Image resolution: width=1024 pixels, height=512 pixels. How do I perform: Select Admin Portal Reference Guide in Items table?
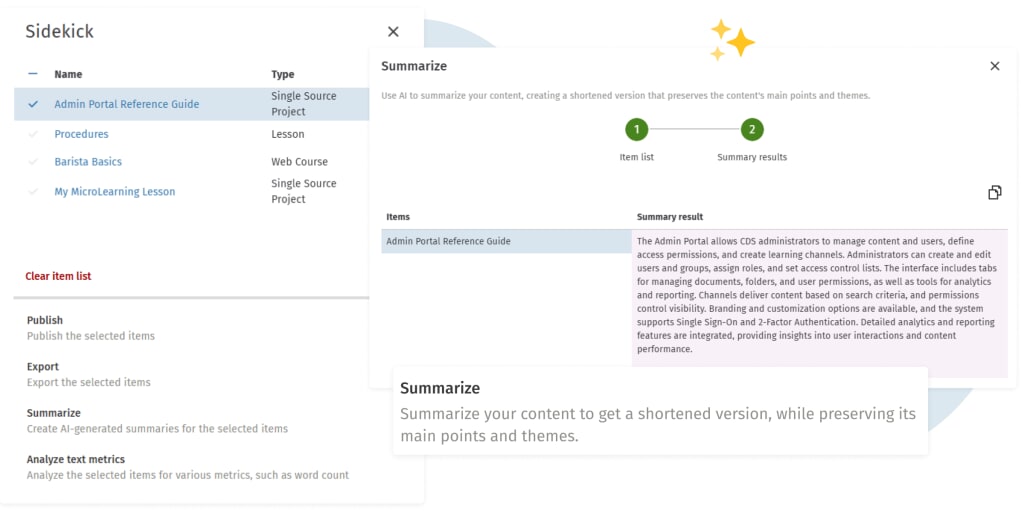point(449,241)
